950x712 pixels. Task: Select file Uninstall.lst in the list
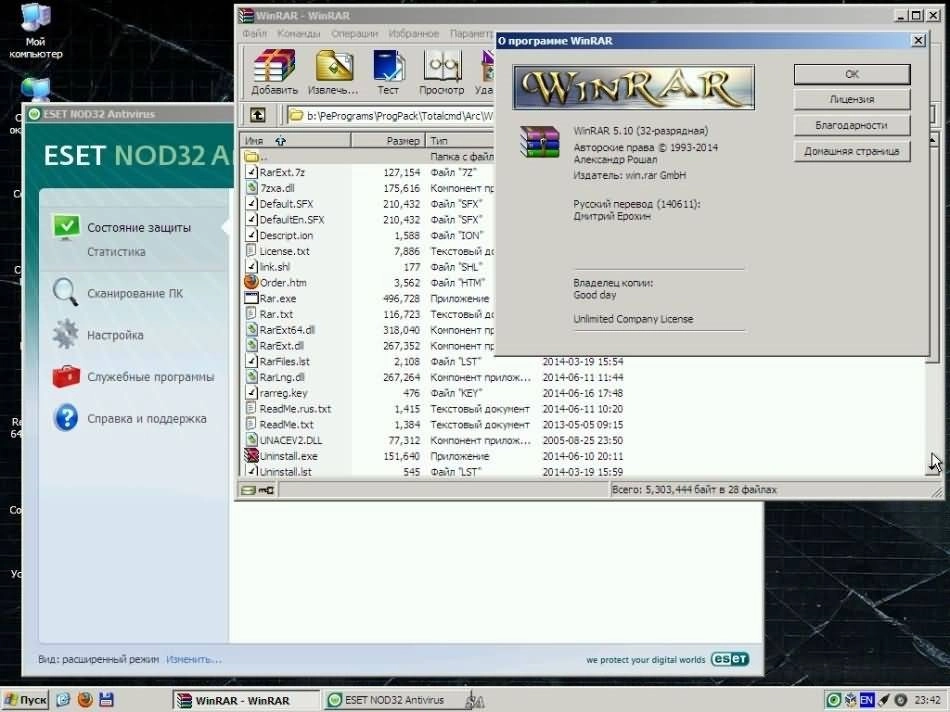tap(285, 471)
